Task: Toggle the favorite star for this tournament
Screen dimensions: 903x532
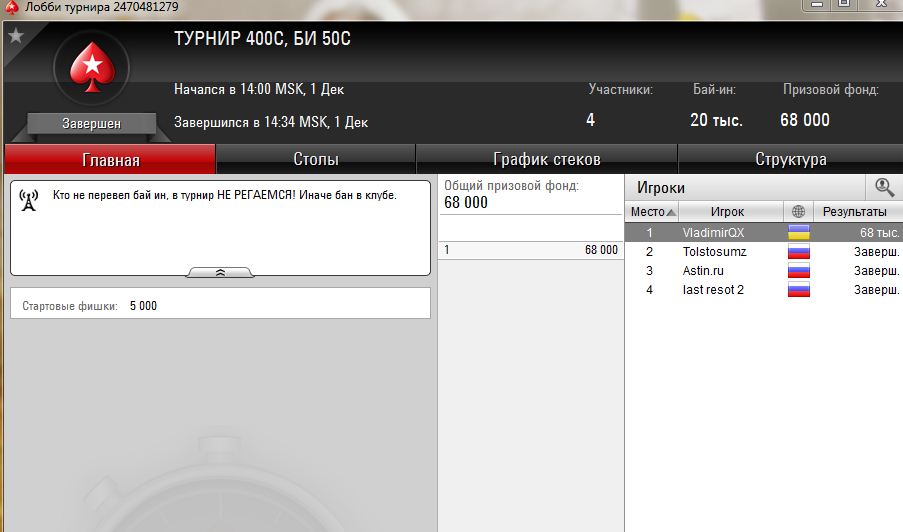Action: click(x=16, y=36)
